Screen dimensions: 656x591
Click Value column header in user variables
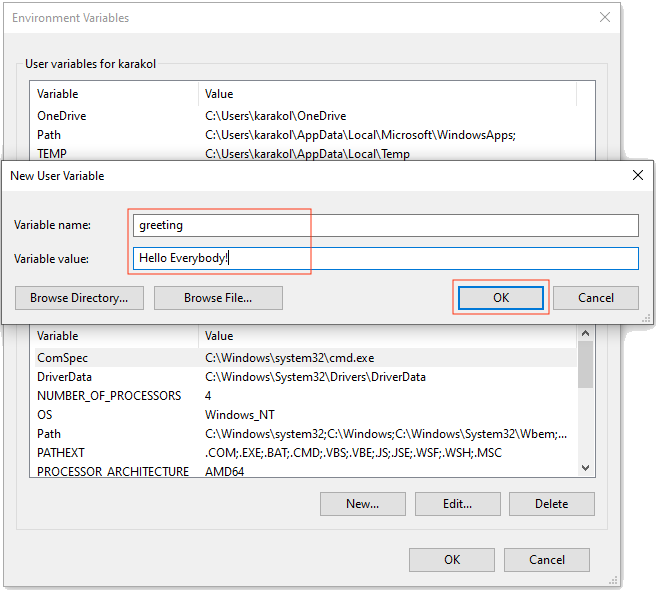pos(387,94)
